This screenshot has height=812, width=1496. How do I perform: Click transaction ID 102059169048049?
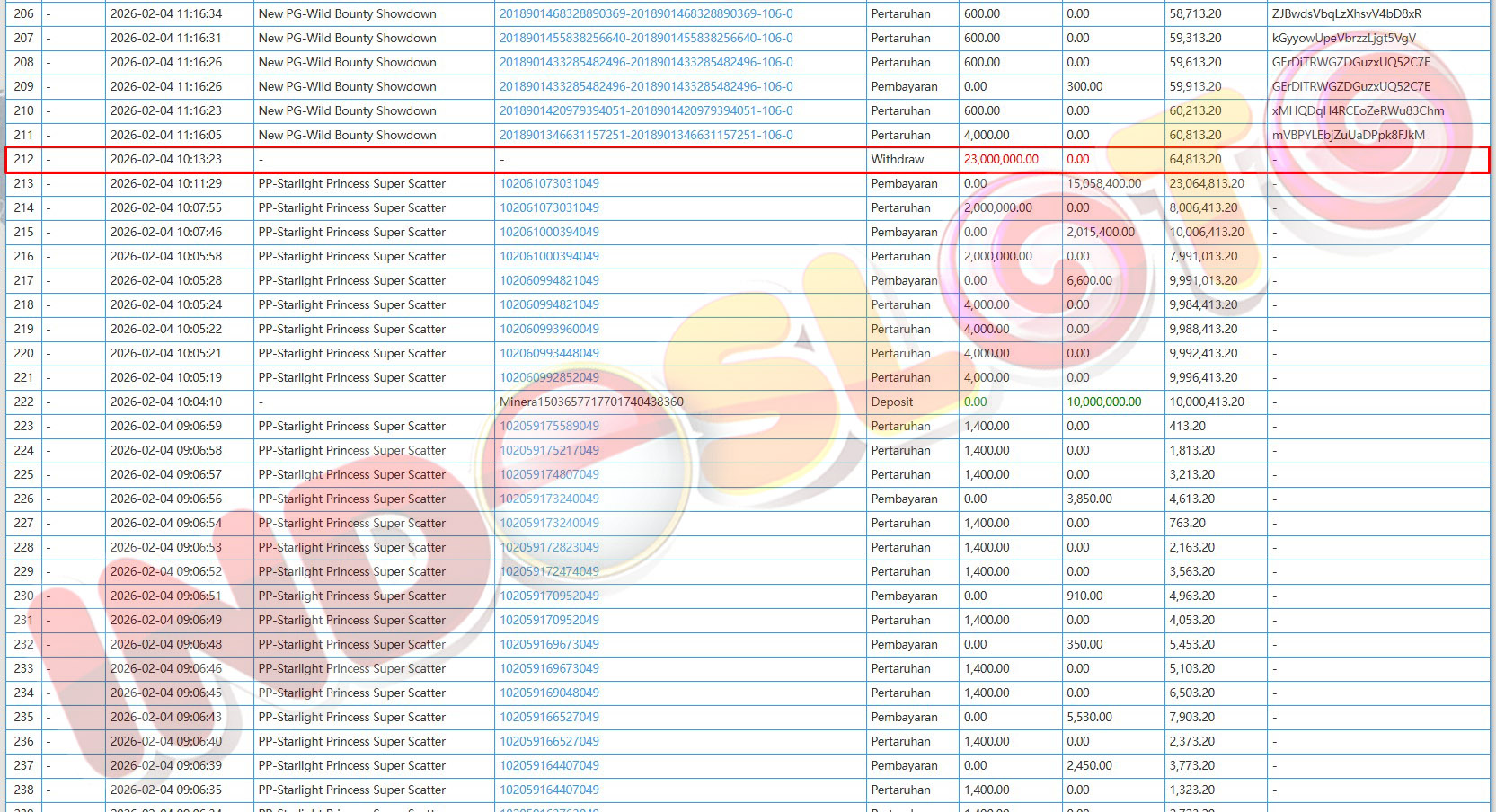[x=549, y=693]
